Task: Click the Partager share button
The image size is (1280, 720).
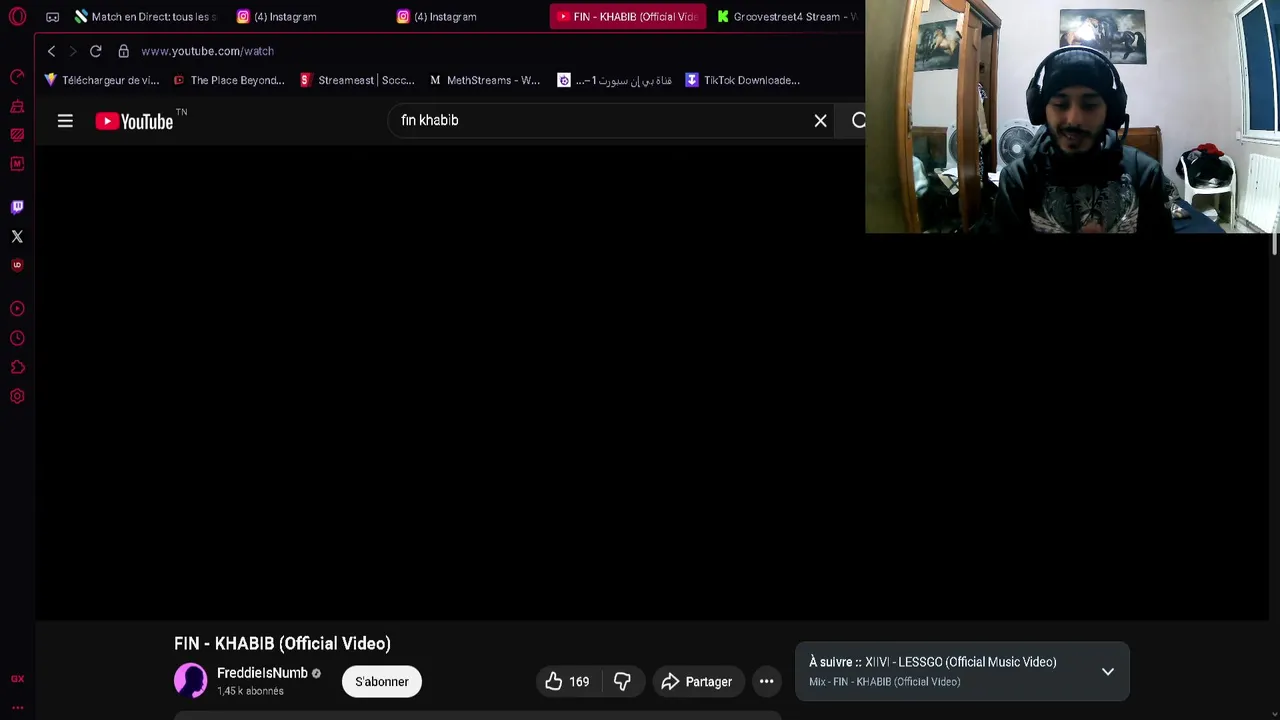Action: [x=698, y=682]
